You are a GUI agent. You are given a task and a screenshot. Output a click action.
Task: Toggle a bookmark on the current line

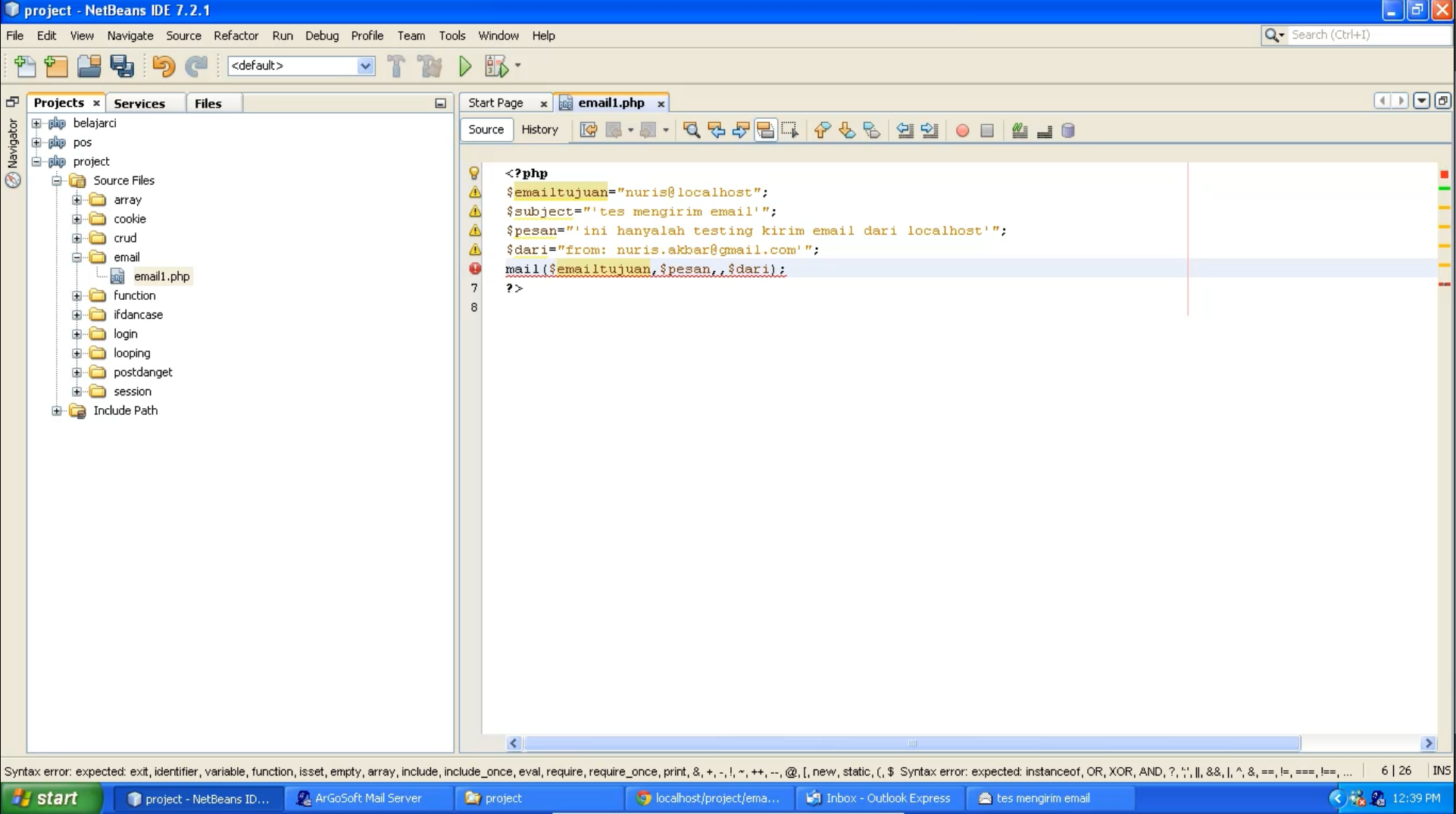click(x=872, y=130)
